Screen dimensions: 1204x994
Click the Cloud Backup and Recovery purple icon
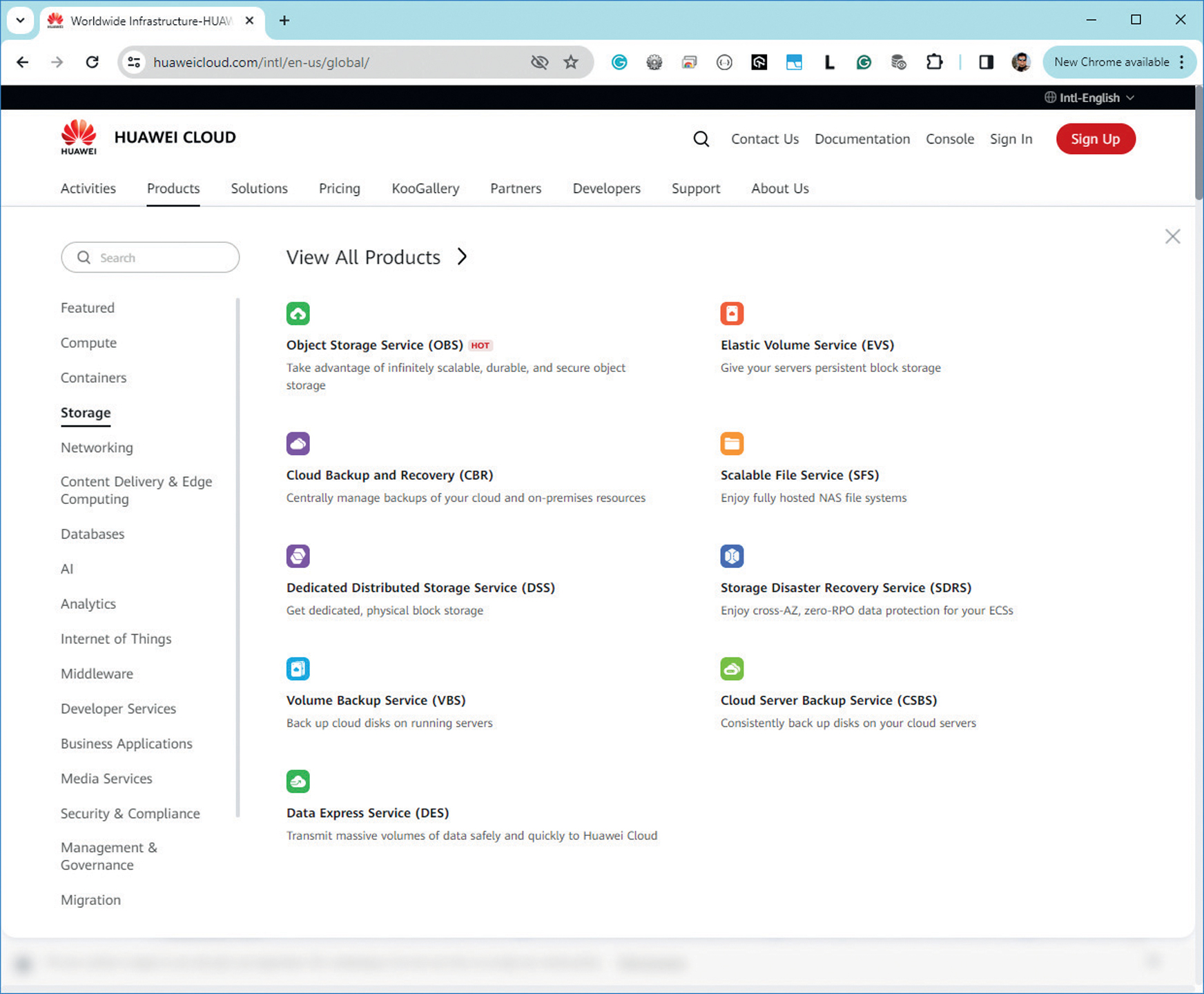point(298,443)
